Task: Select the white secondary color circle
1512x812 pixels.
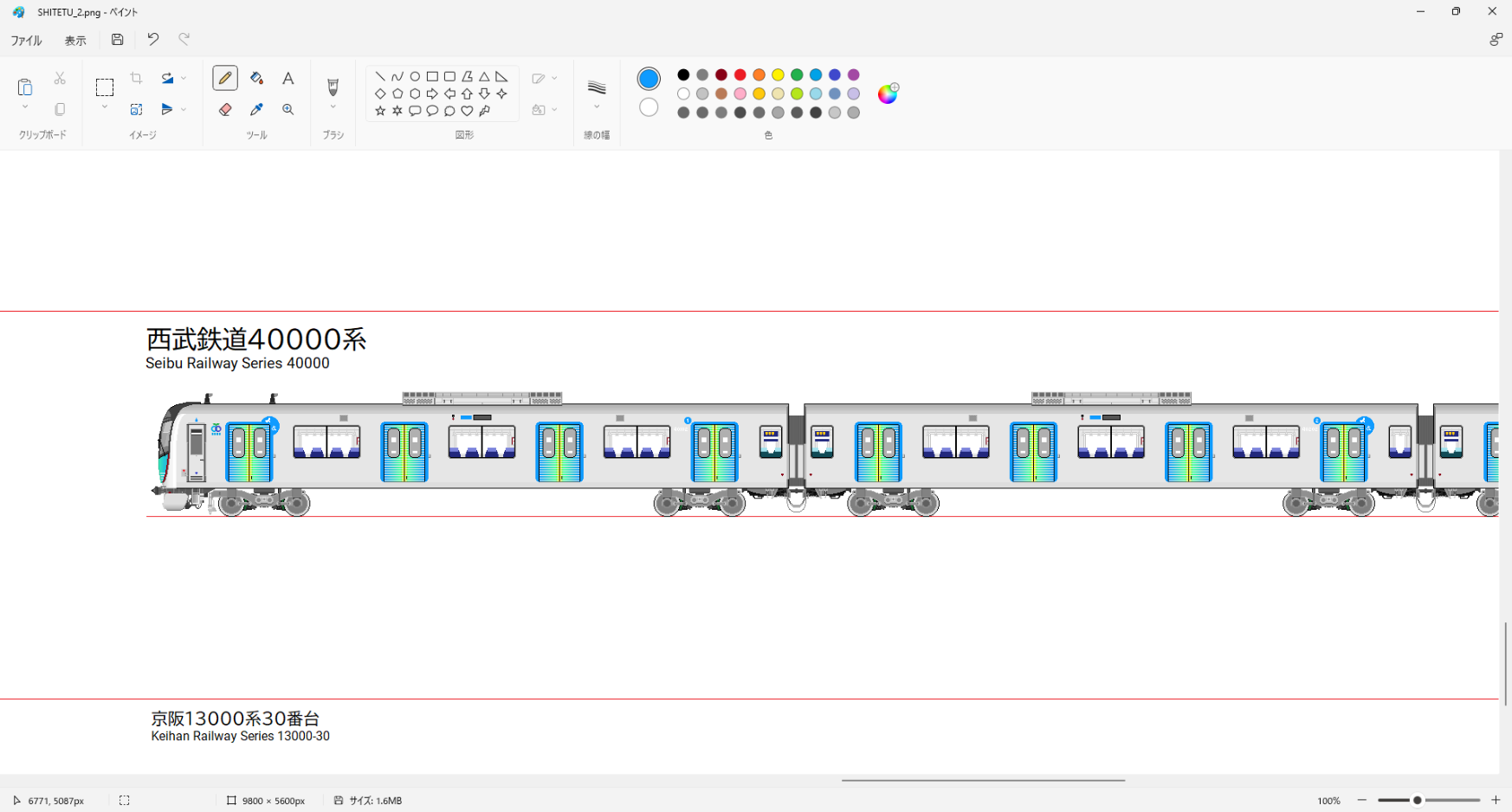Action: 649,107
